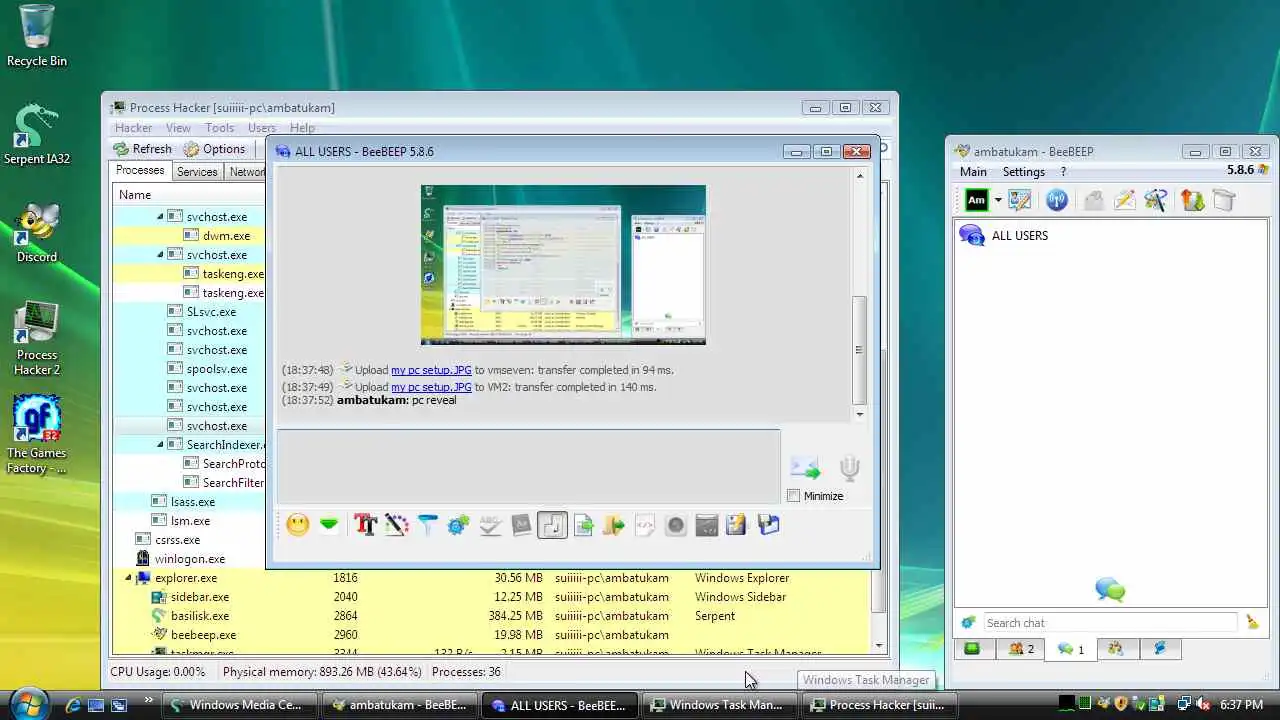Click Windows Task Manager taskbar button

[x=717, y=705]
